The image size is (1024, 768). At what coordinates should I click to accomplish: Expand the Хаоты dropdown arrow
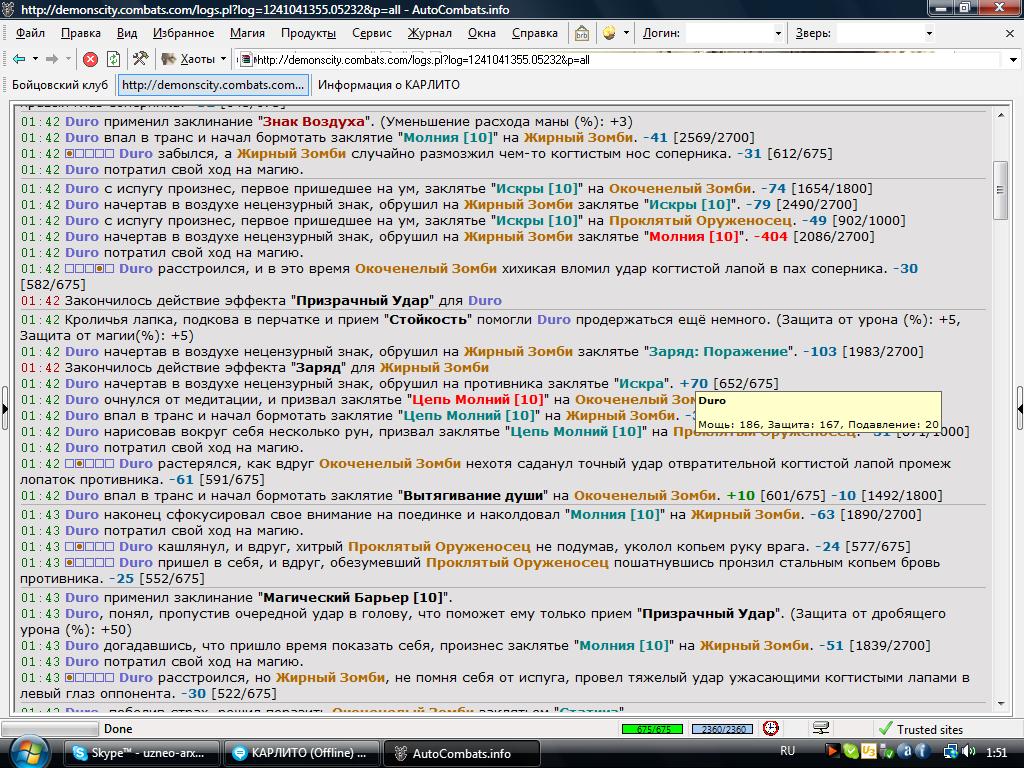(x=223, y=59)
